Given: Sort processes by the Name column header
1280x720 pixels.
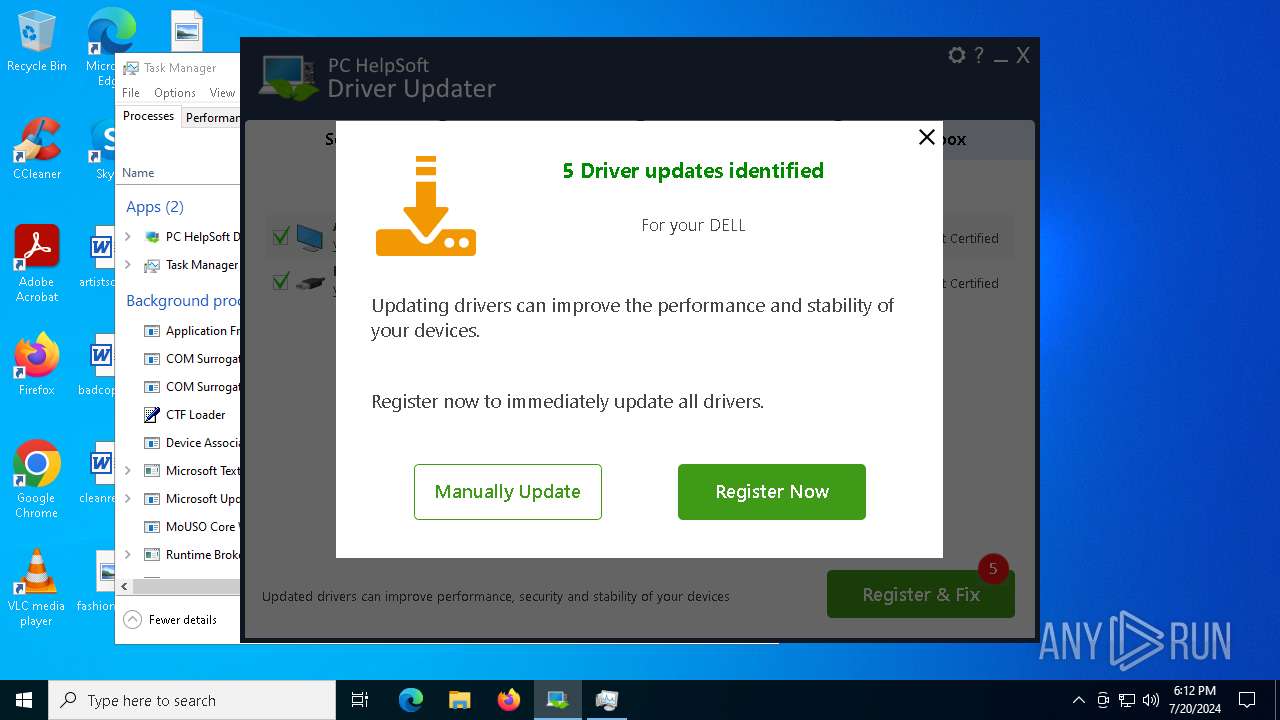Looking at the screenshot, I should click(x=138, y=173).
